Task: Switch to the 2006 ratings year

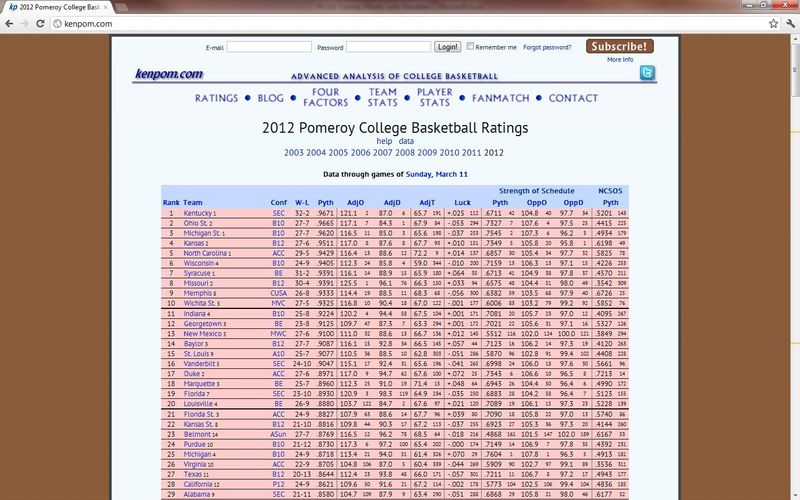Action: tap(360, 153)
